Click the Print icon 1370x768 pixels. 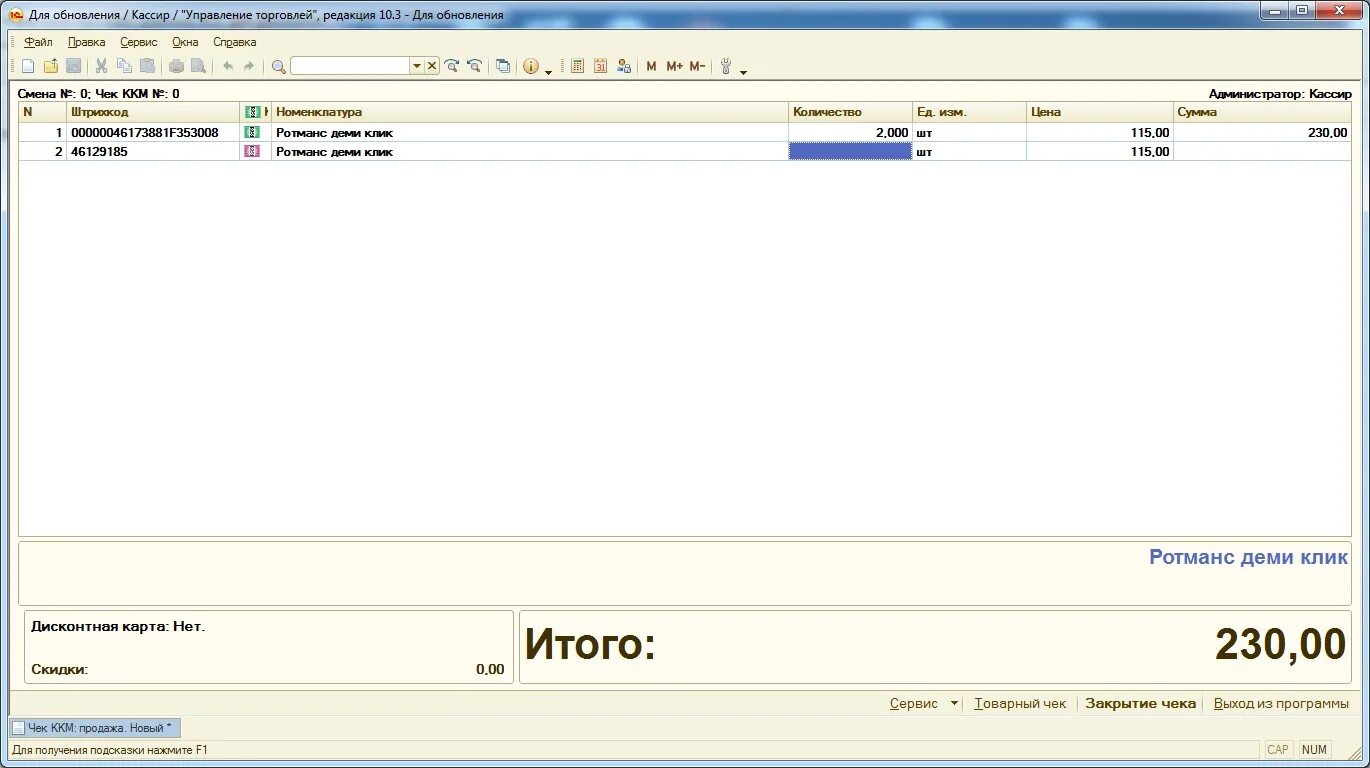[x=176, y=66]
